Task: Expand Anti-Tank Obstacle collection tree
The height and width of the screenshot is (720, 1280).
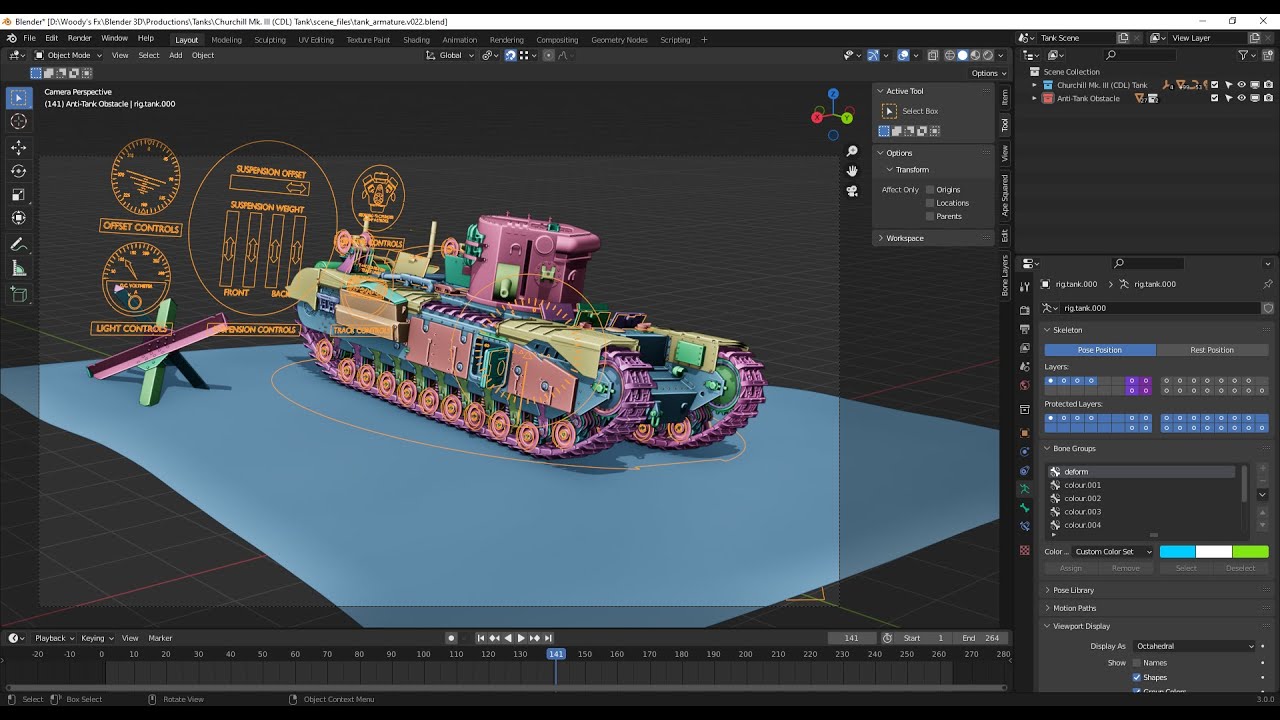Action: tap(1035, 98)
